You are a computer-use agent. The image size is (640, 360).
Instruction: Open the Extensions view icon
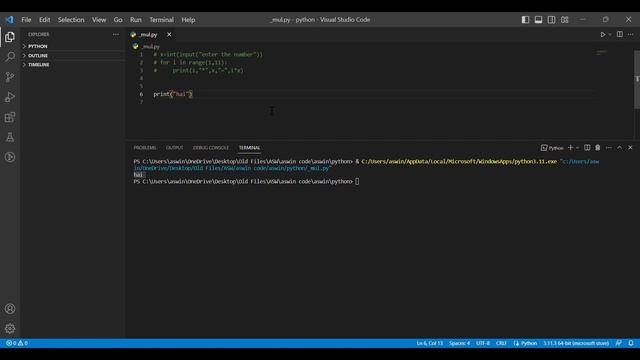click(x=10, y=117)
